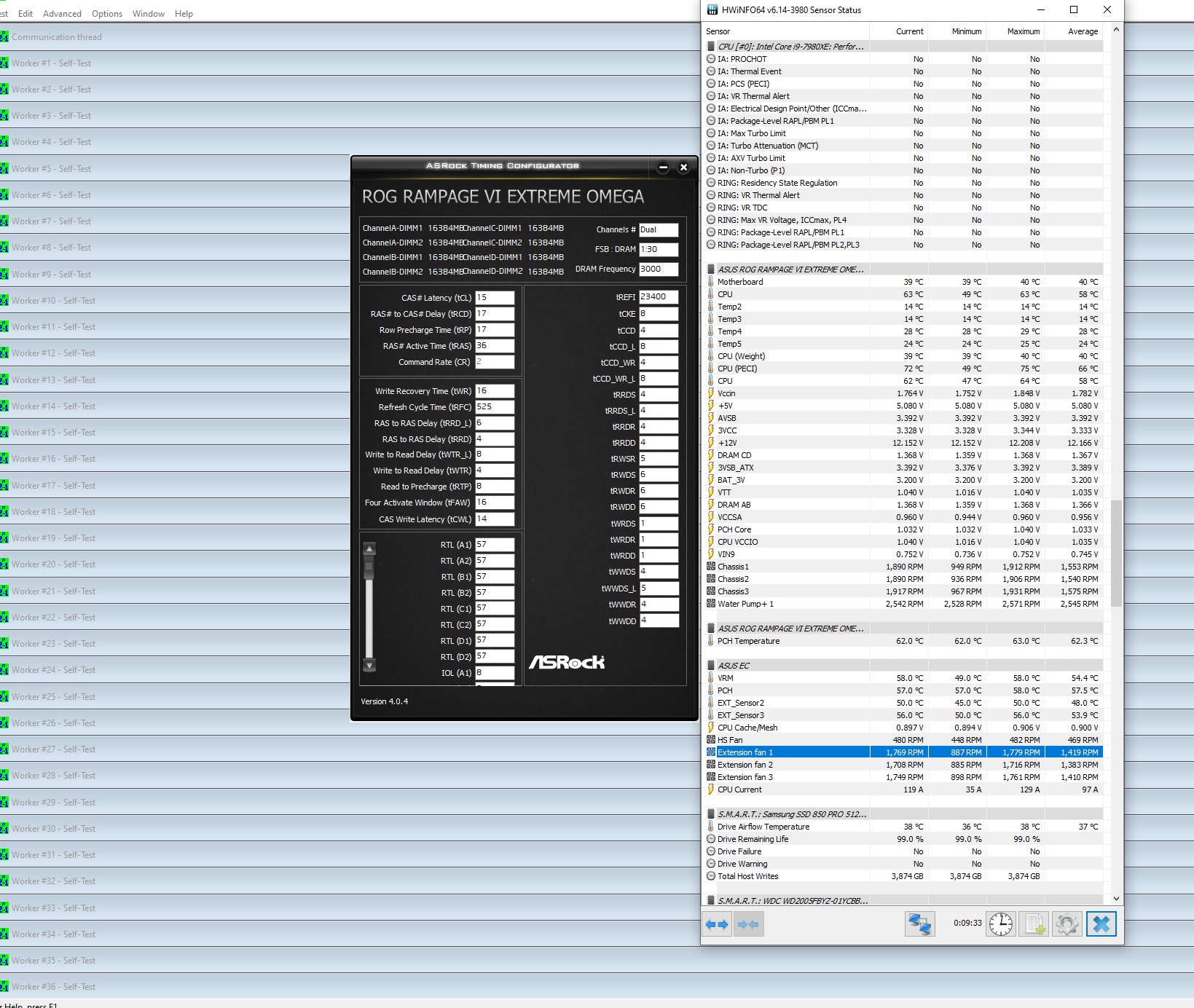
Task: Click the expand columns blue arrows icon in HWiNFO
Action: coord(717,924)
